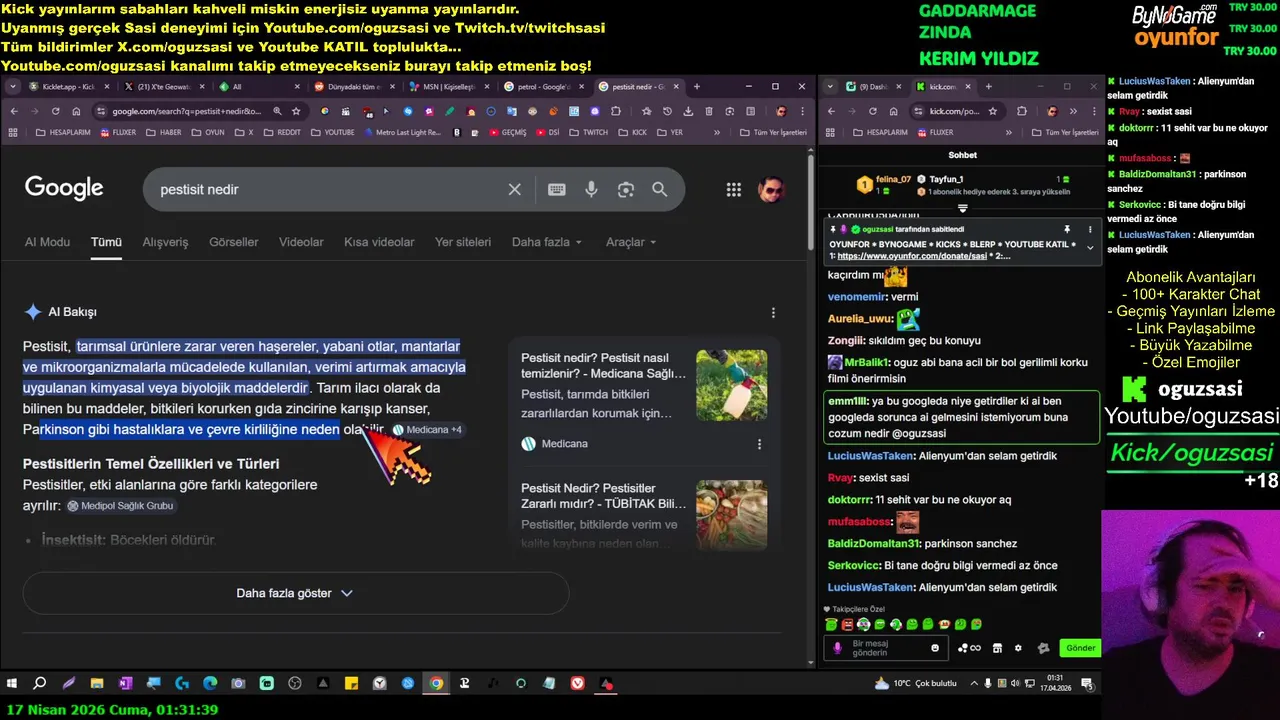Reload the Kick page
Screen dimensions: 1280x720
click(x=873, y=111)
